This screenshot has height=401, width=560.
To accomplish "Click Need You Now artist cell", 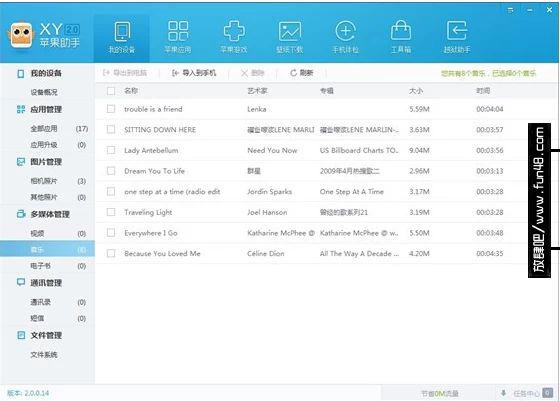I will (x=272, y=150).
